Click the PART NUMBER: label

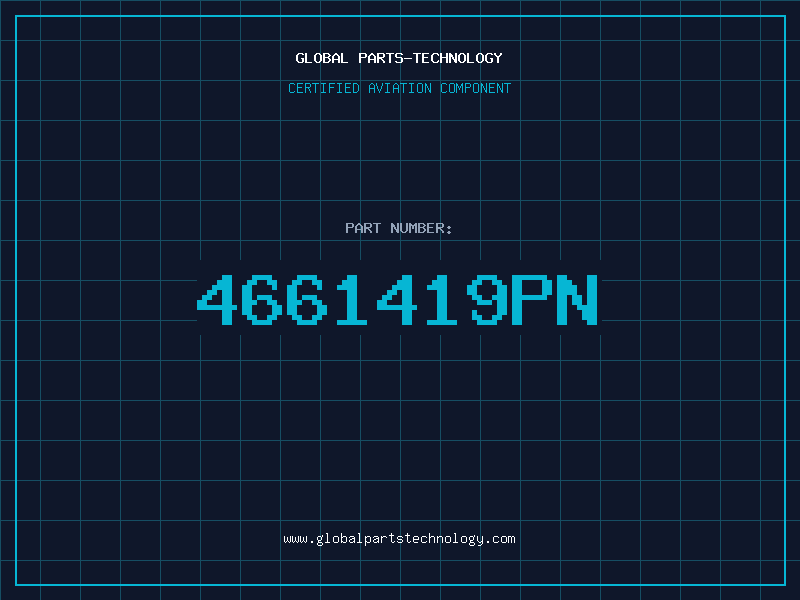click(399, 228)
